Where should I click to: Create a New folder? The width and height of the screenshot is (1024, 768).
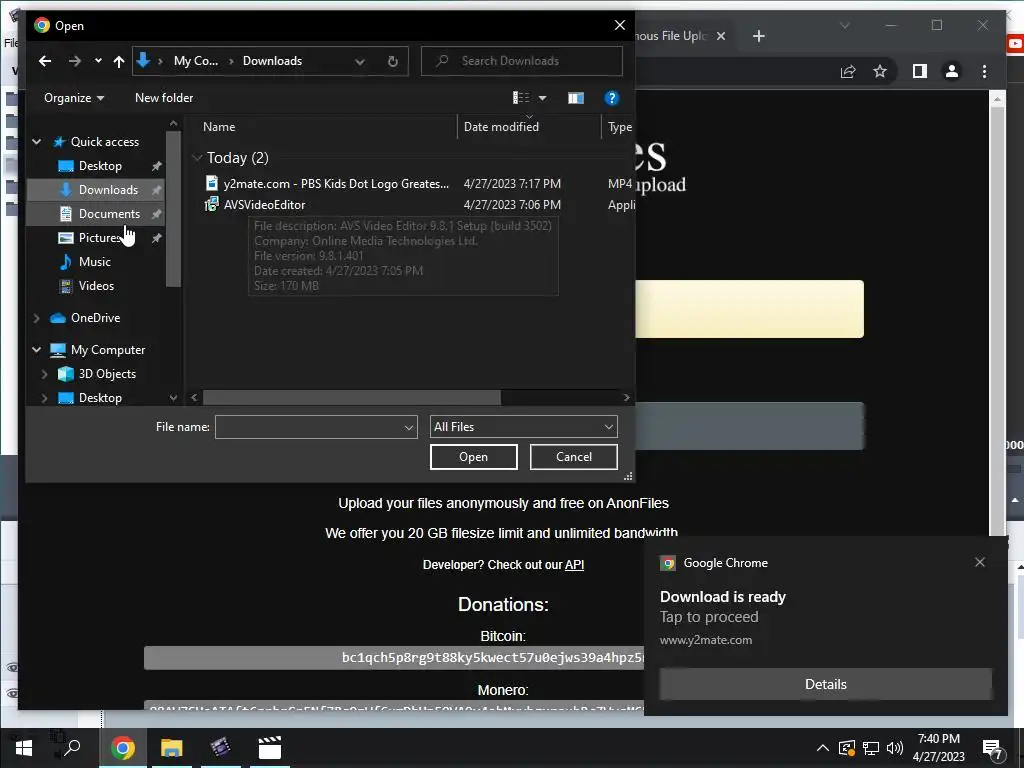point(164,98)
